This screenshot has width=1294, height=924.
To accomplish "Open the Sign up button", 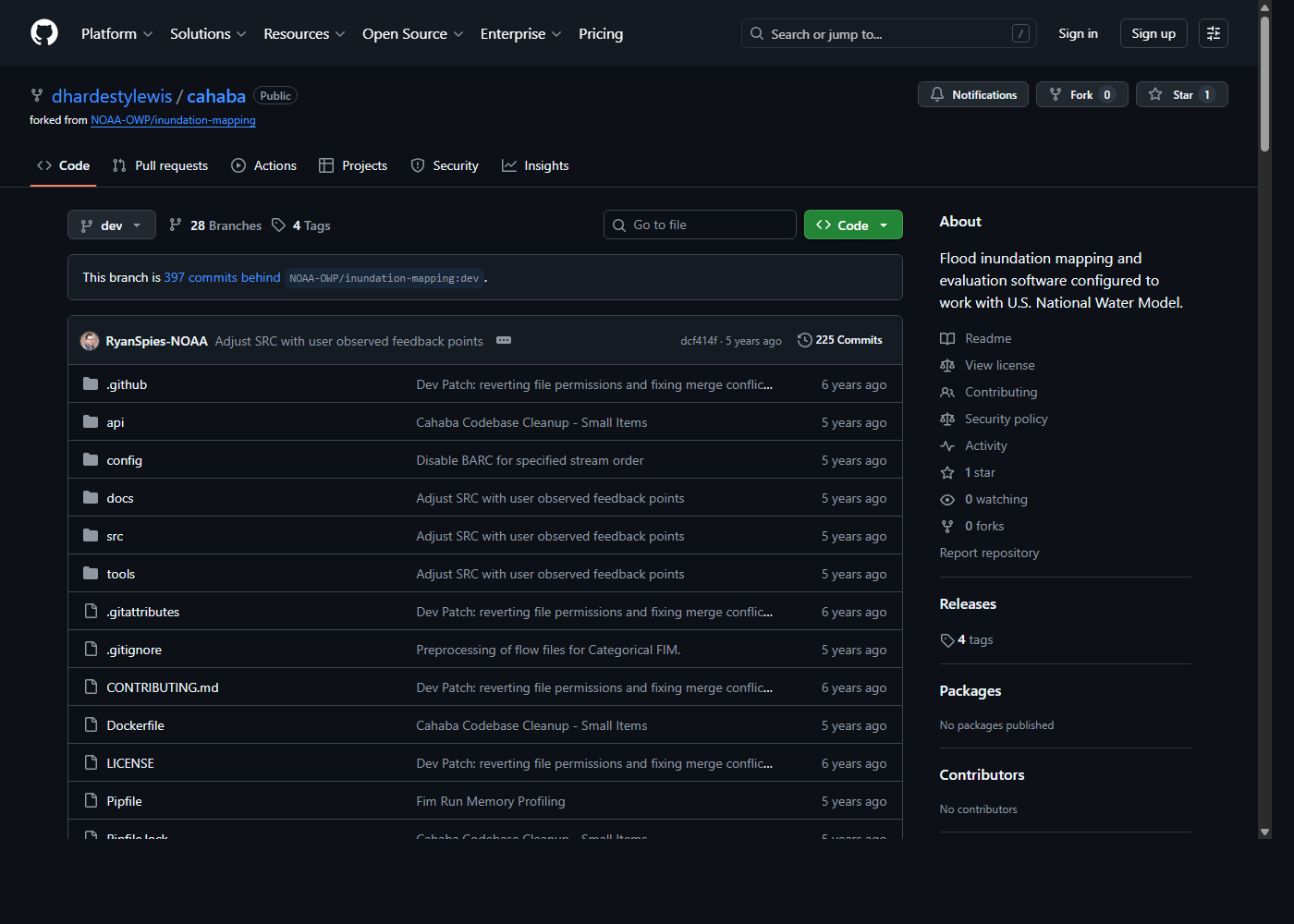I will point(1153,32).
